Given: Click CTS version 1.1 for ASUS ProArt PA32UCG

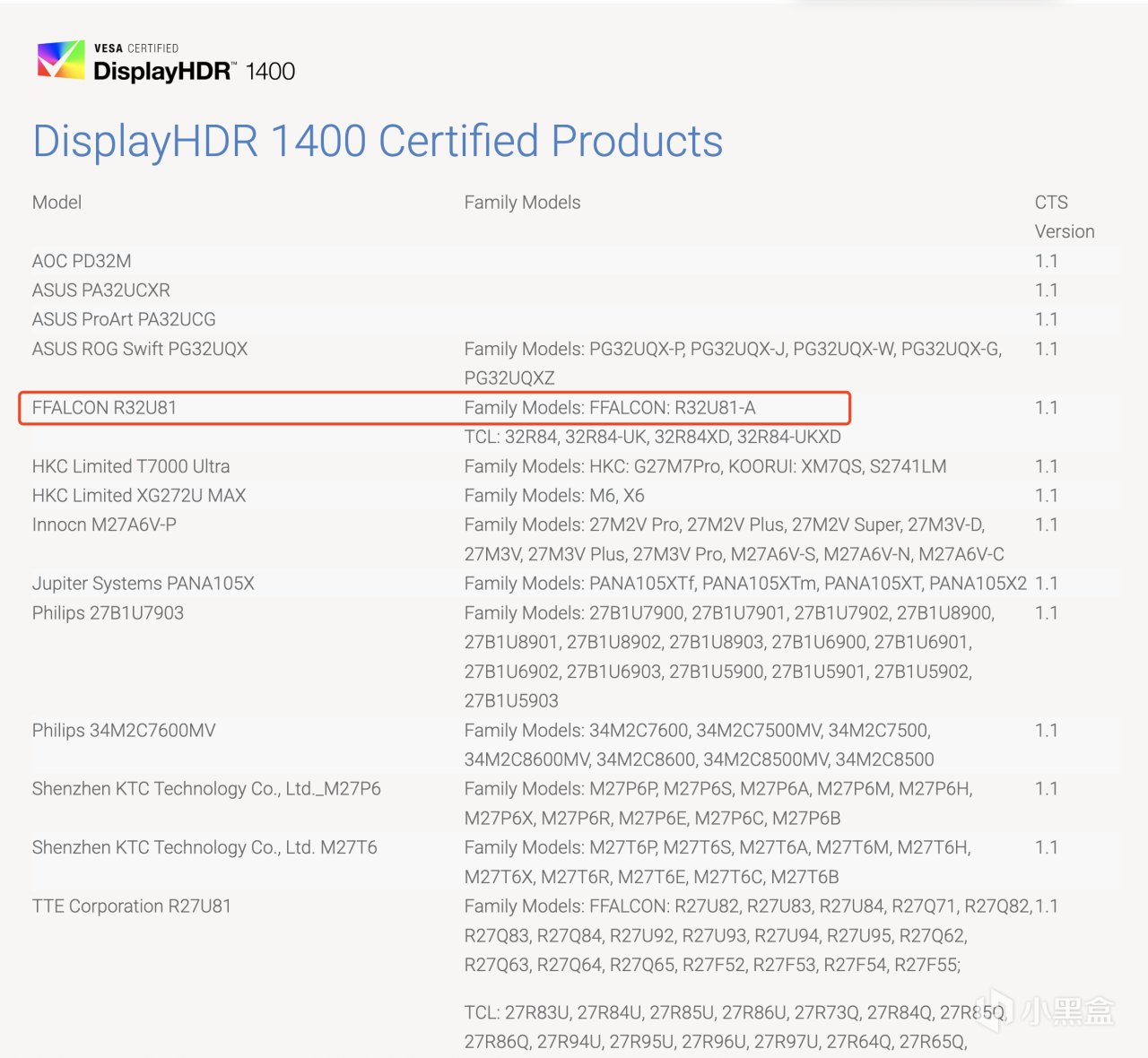Looking at the screenshot, I should [1046, 319].
